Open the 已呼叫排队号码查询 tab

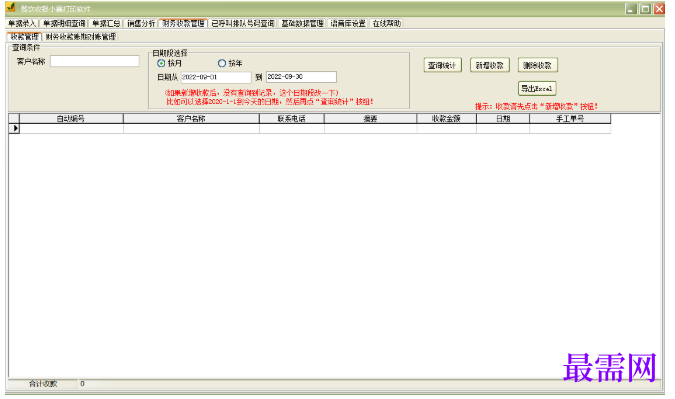[243, 23]
